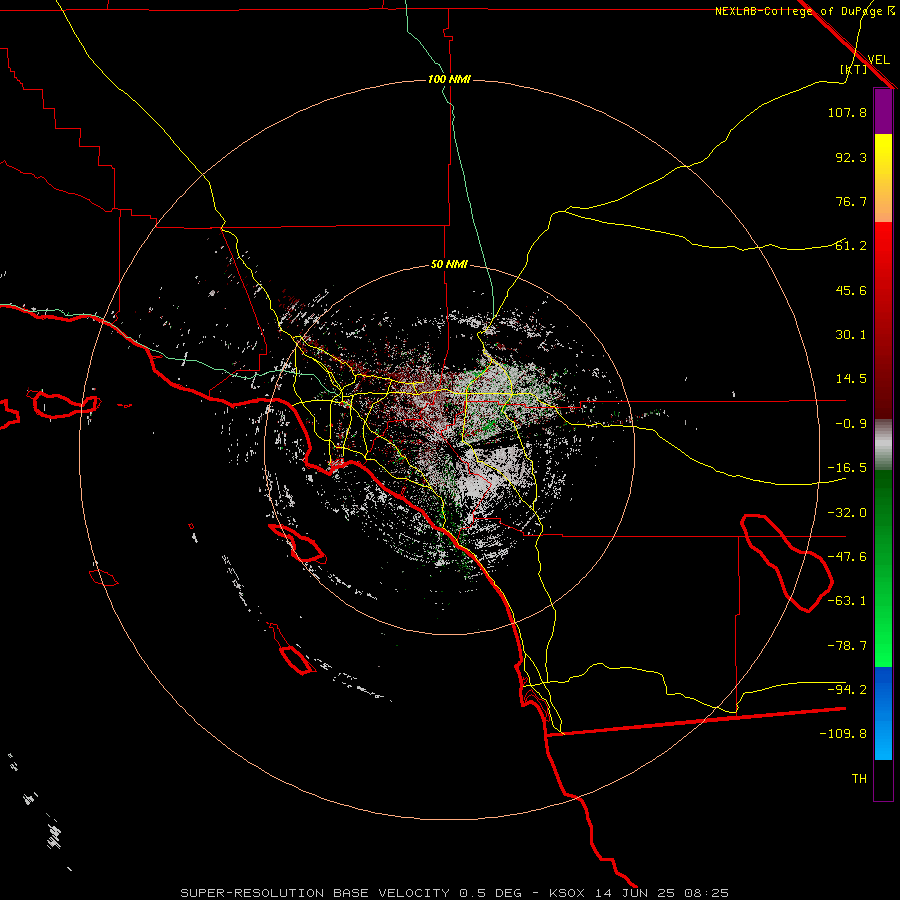Click the TH label on the legend
Viewport: 900px width, 900px height.
click(859, 778)
